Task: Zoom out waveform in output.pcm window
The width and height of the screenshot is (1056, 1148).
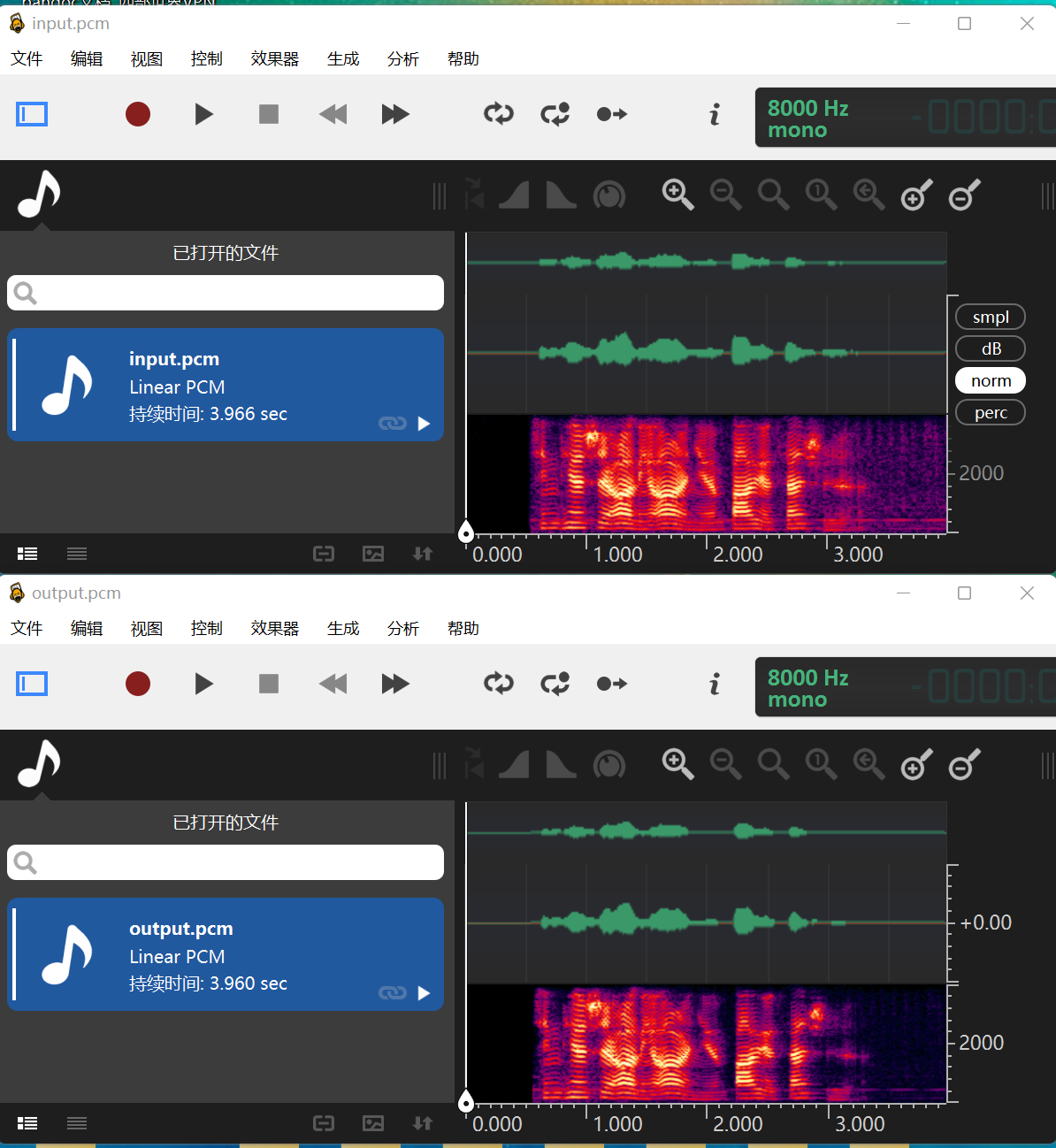Action: coord(726,764)
